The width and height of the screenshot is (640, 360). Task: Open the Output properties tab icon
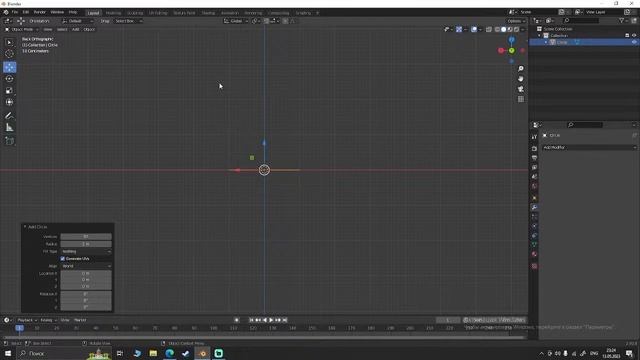pyautogui.click(x=534, y=158)
